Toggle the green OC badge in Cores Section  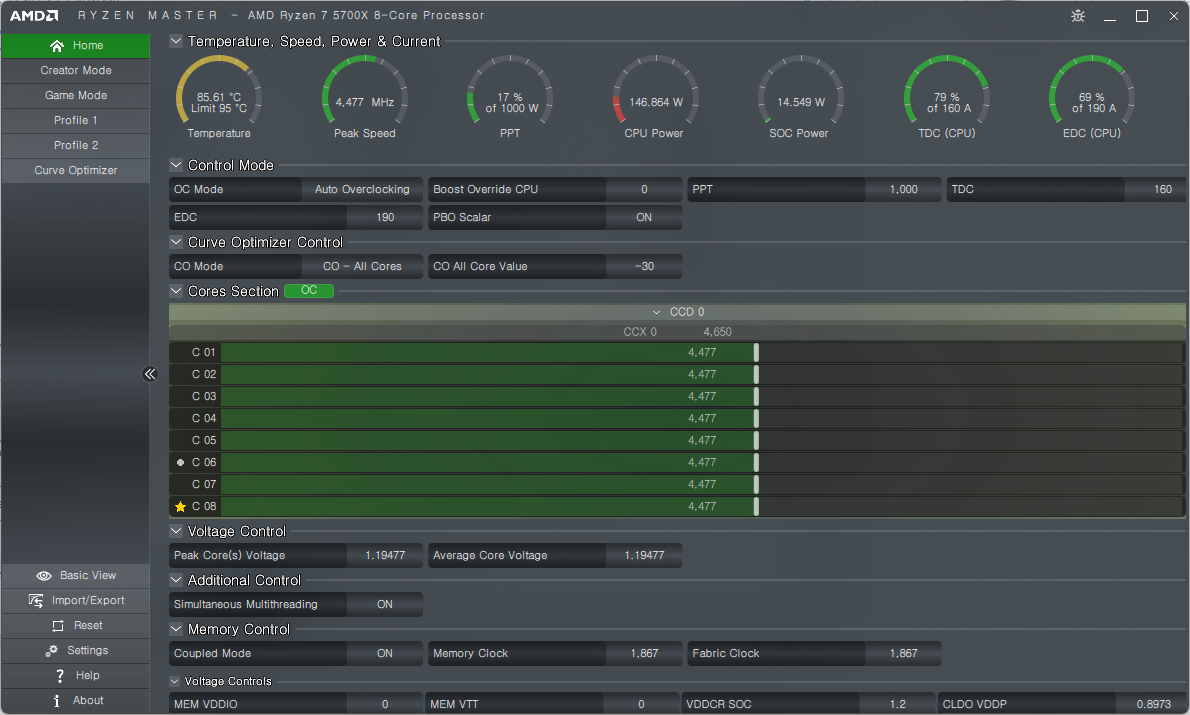[x=309, y=291]
